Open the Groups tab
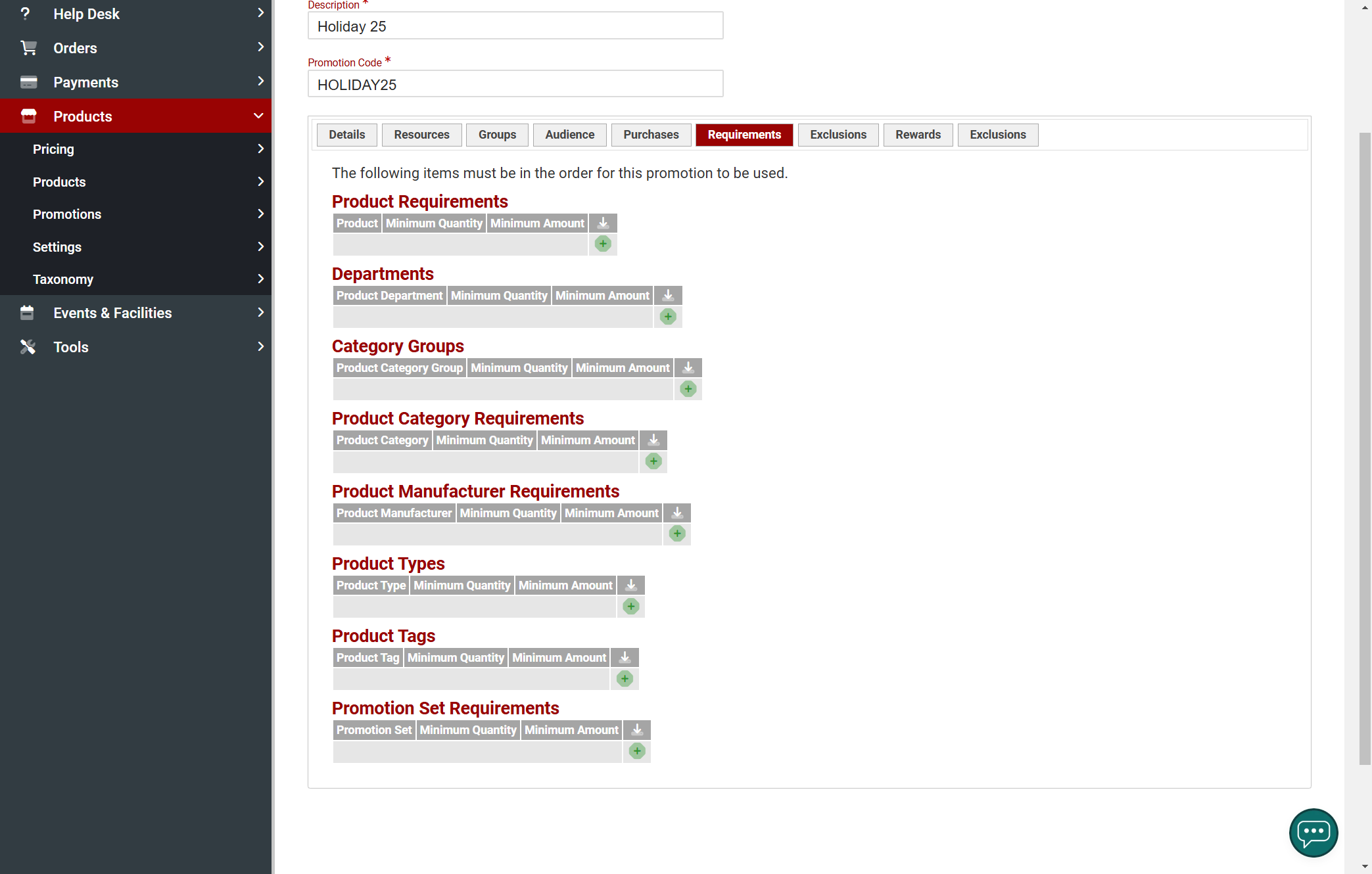 point(498,135)
